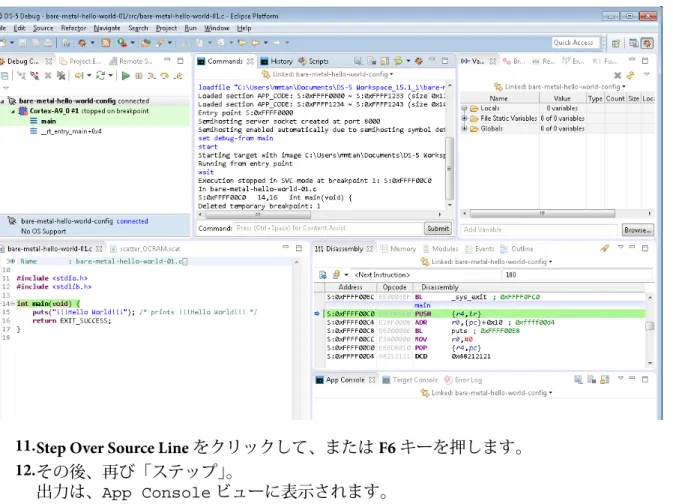Click the green run-external-tools toolbar icon

pyautogui.click(x=122, y=43)
